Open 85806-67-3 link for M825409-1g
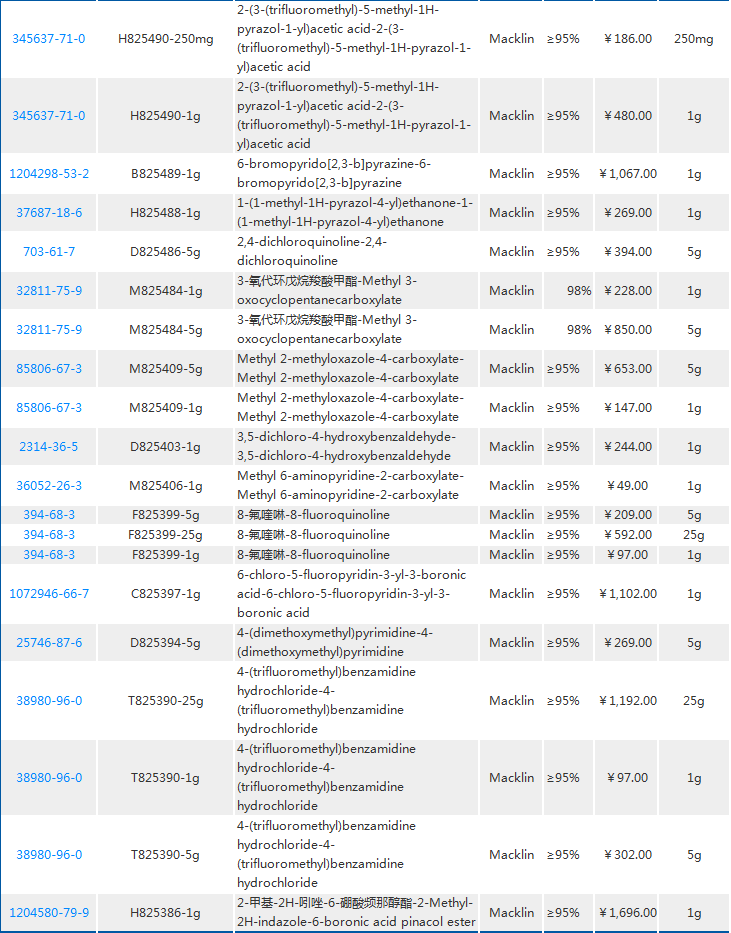731x933 pixels. point(49,408)
